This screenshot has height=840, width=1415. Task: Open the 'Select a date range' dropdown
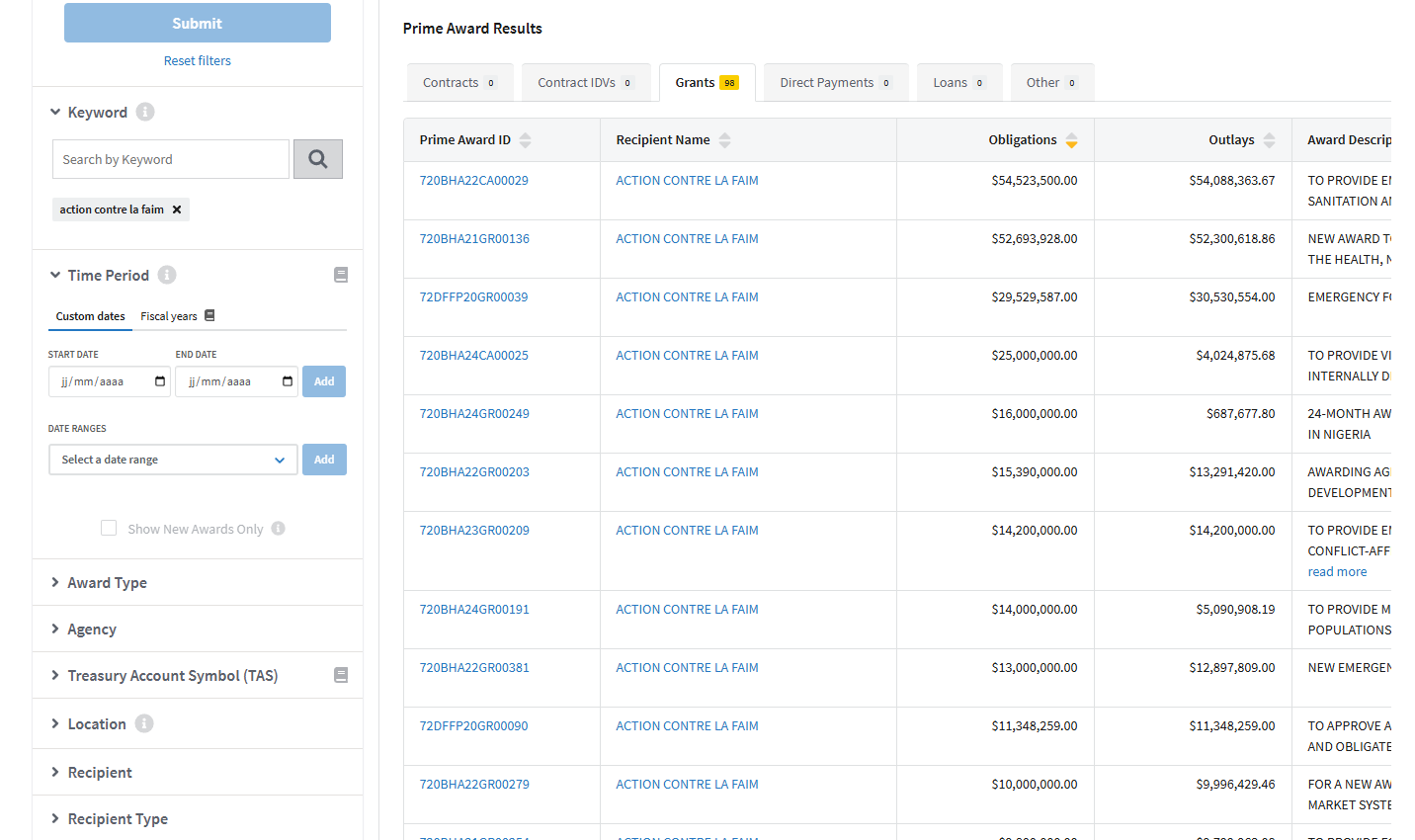pos(173,460)
